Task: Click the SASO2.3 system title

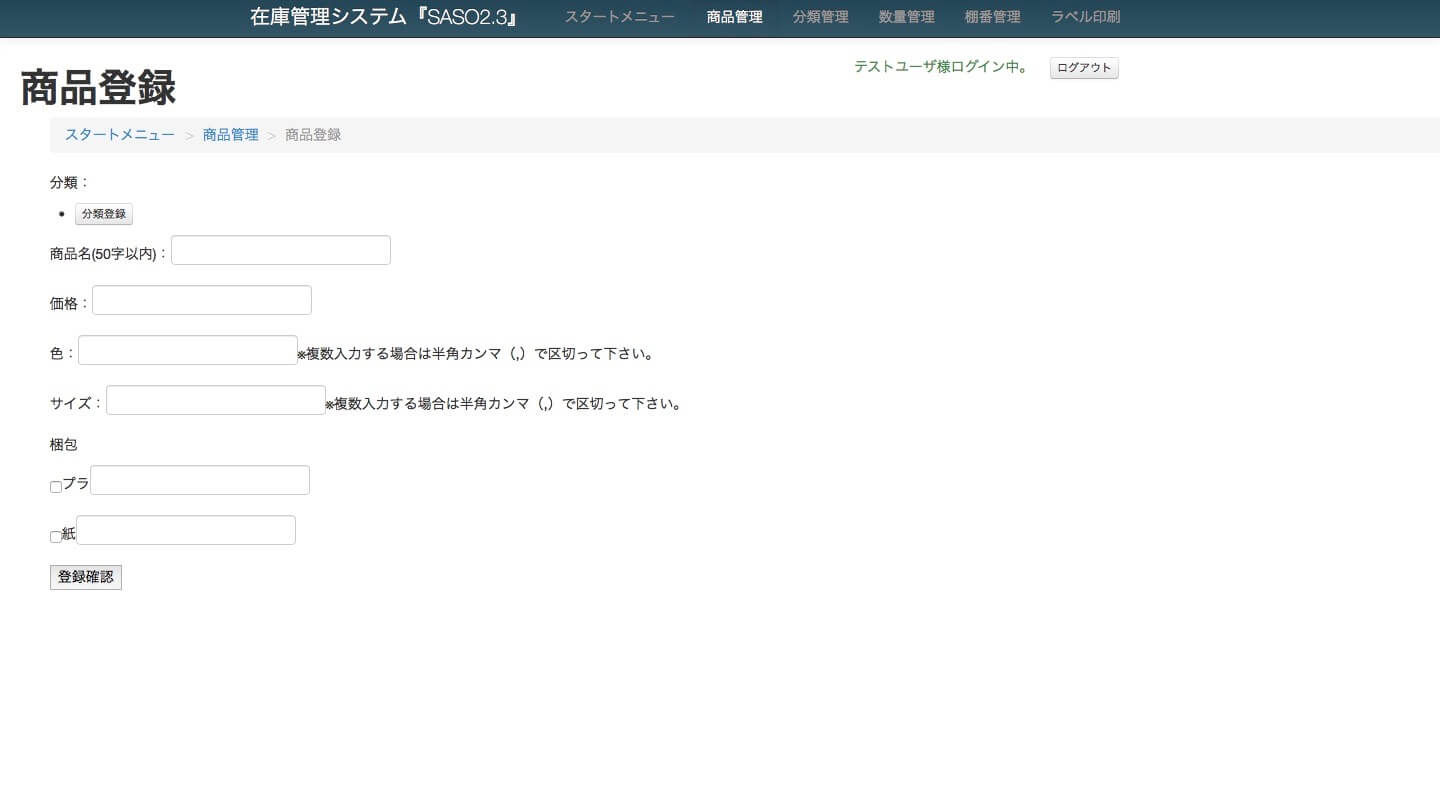Action: (x=383, y=17)
